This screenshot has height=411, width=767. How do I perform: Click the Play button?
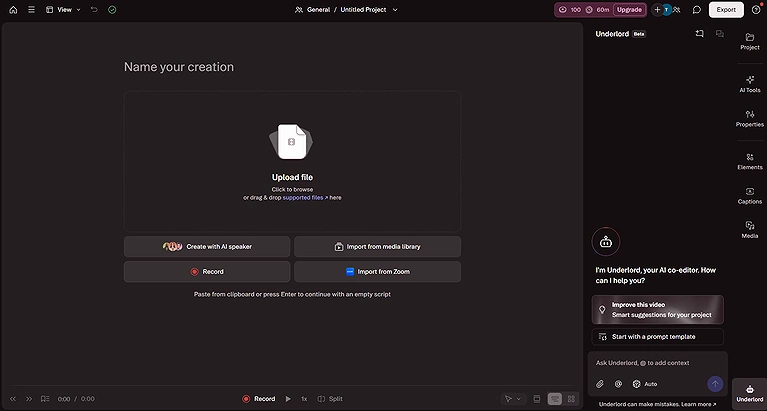point(288,399)
